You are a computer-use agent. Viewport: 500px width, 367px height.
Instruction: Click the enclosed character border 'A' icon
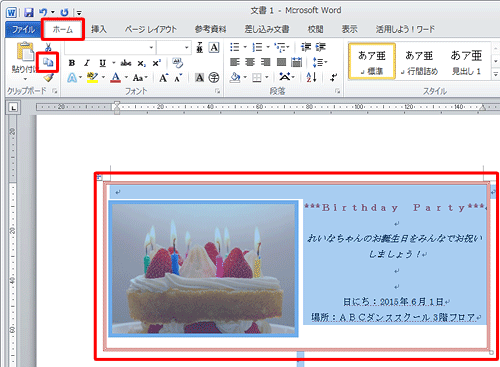tap(214, 48)
